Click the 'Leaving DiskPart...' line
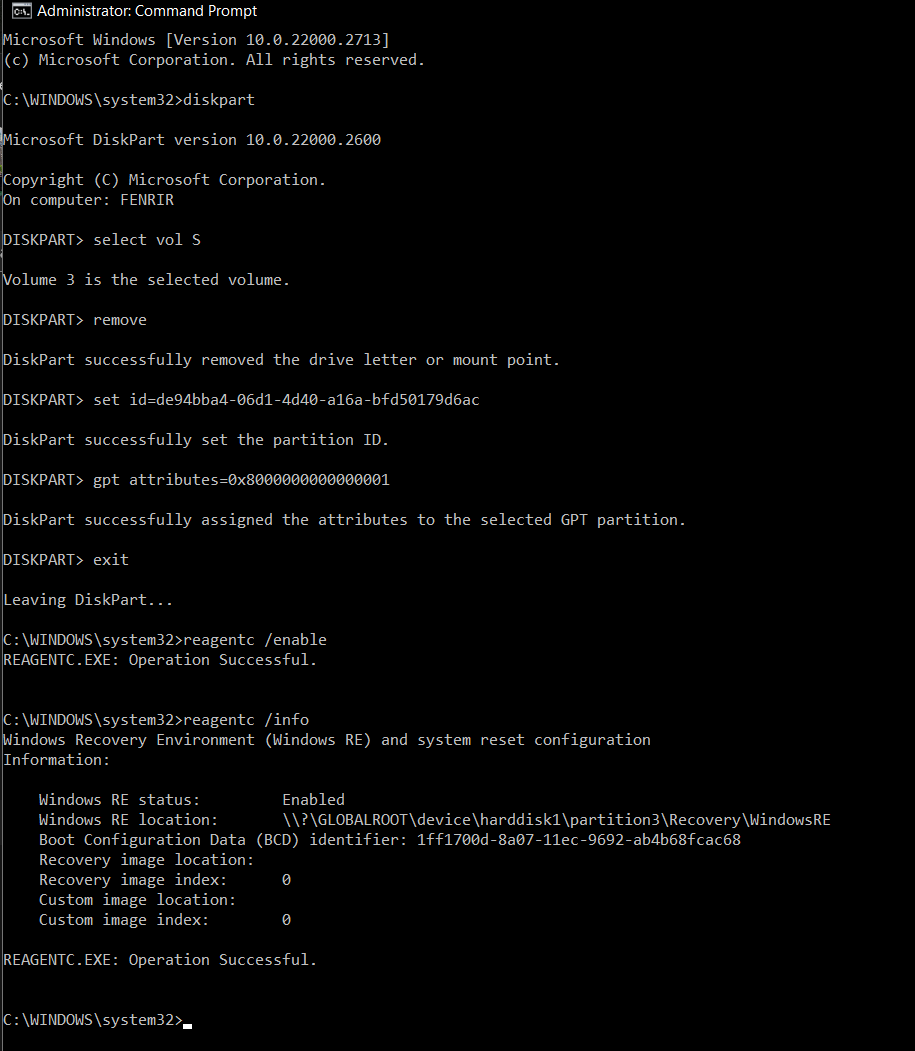The image size is (915, 1051). (x=88, y=600)
